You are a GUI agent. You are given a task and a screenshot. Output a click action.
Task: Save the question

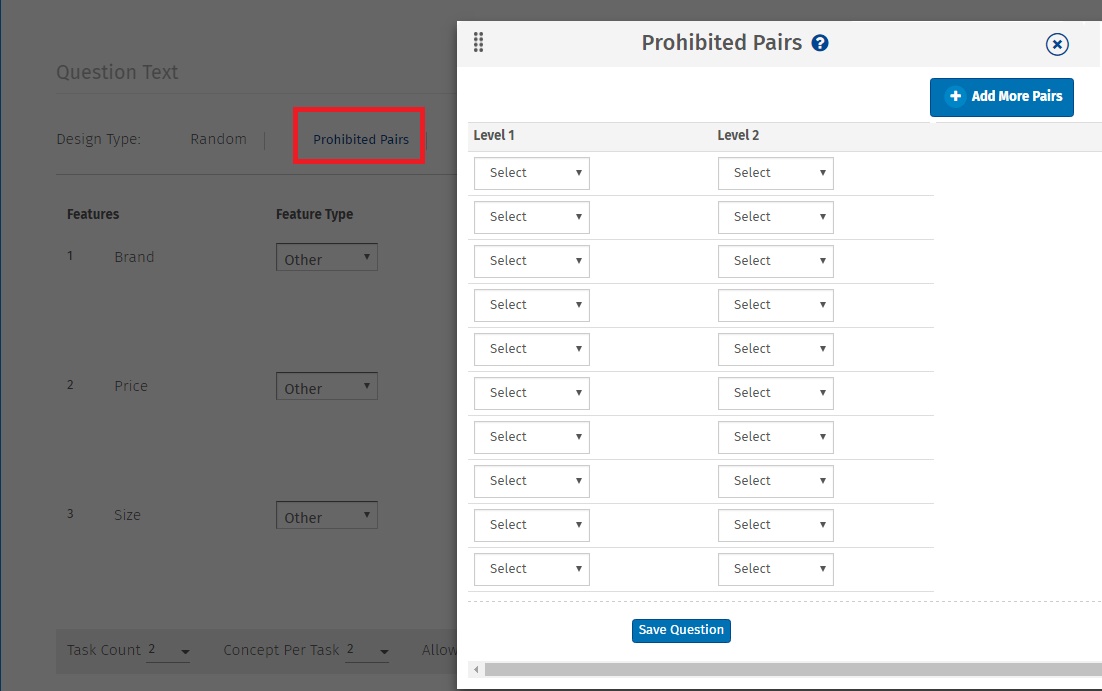[681, 630]
